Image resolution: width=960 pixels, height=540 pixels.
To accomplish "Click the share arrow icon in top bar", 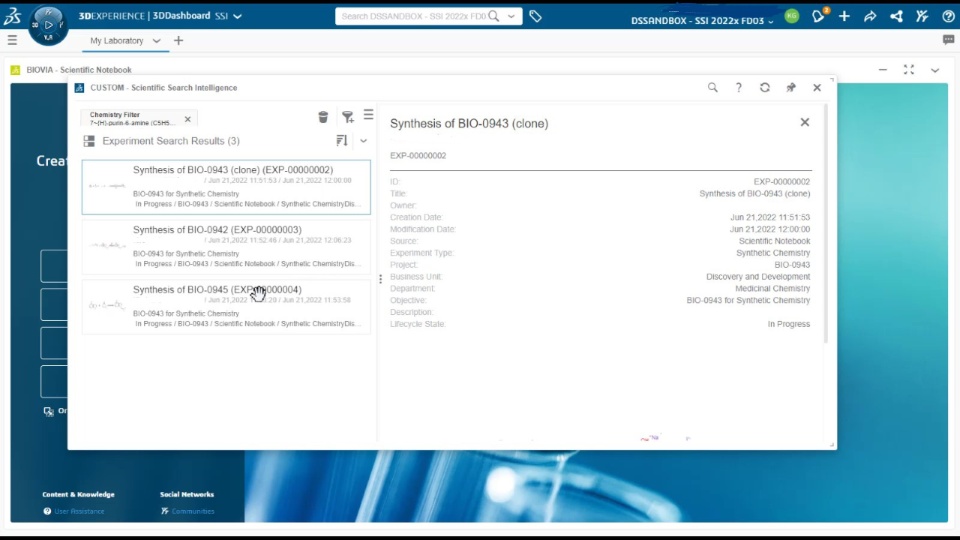I will tap(870, 17).
